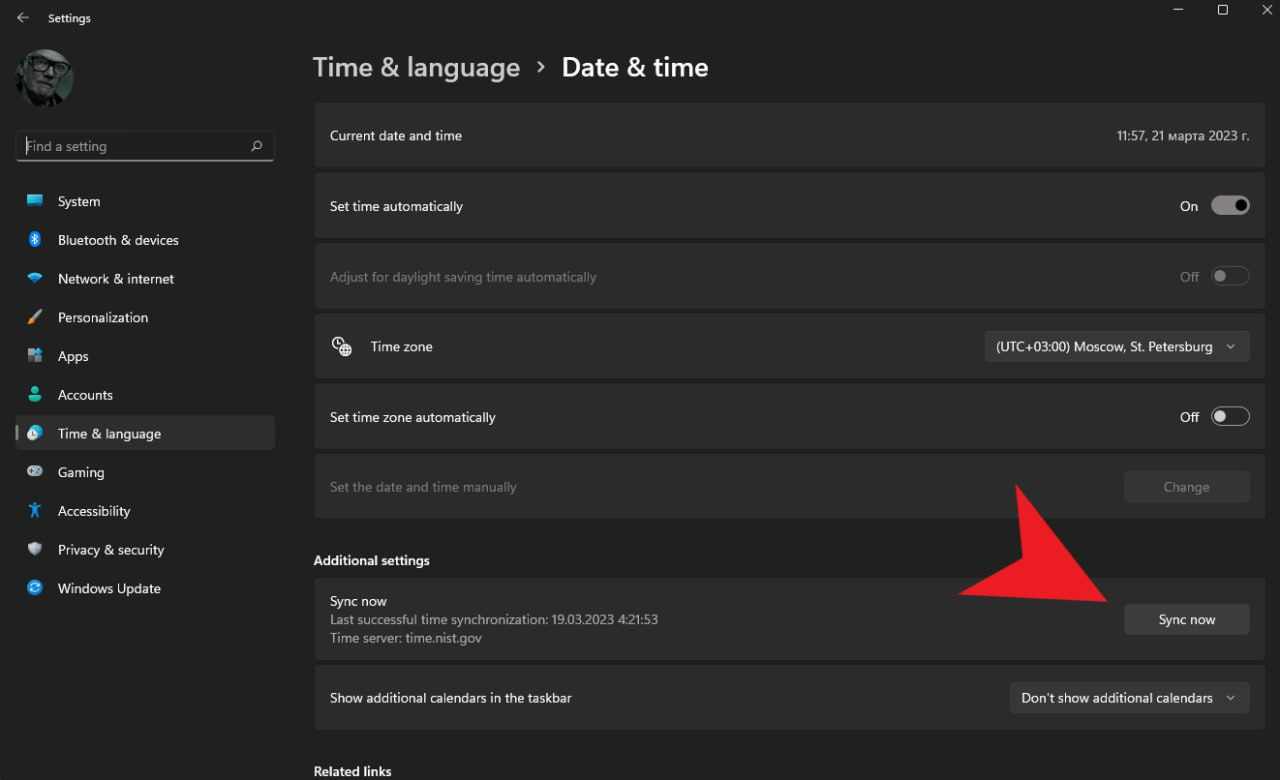Screen dimensions: 1280x780
Task: Click the Bluetooth icon in sidebar
Action: pyautogui.click(x=35, y=240)
